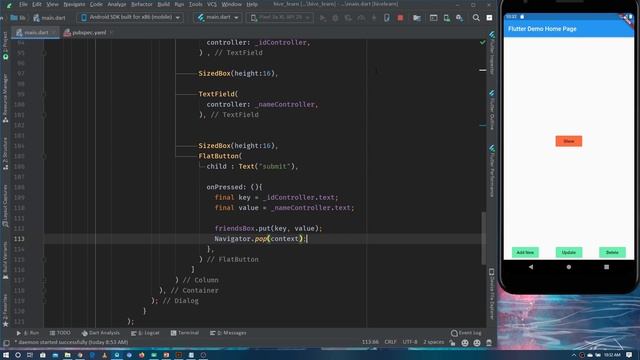Click the sad smiley feedback icon
Viewport: 640px width, 360px height.
(477, 343)
